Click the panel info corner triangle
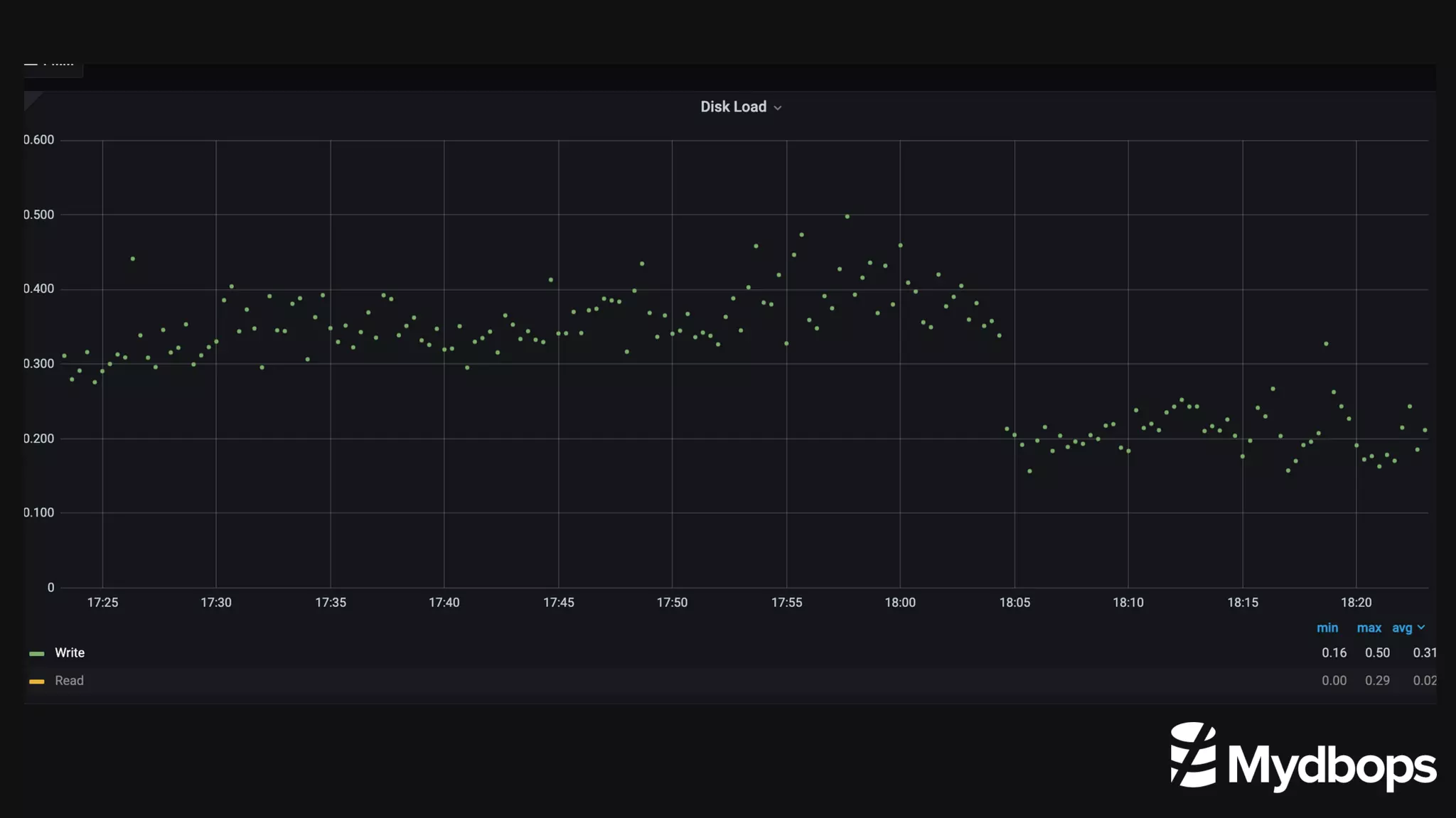This screenshot has height=818, width=1456. tap(31, 99)
